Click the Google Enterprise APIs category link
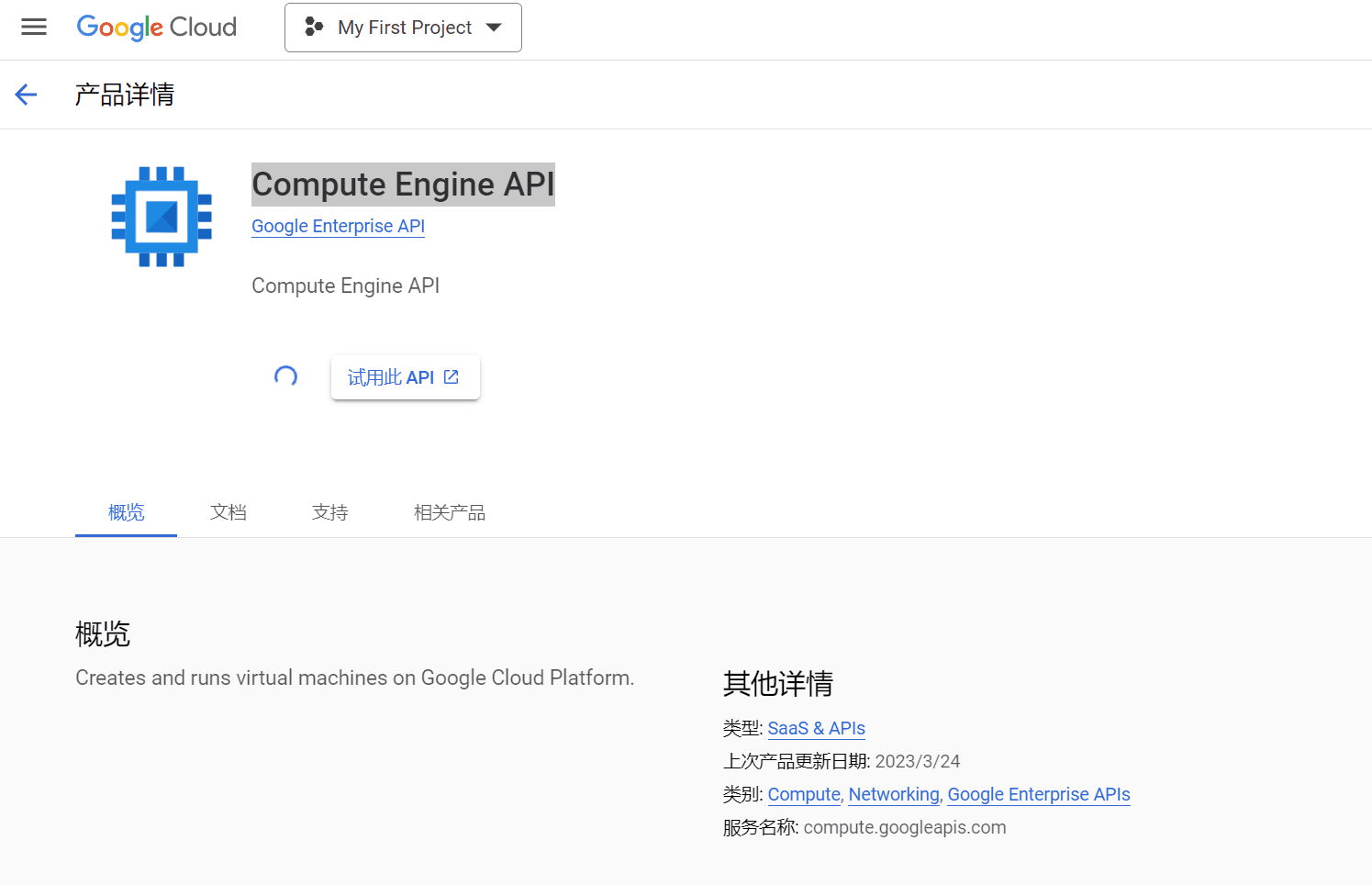The width and height of the screenshot is (1372, 885). pos(1038,794)
